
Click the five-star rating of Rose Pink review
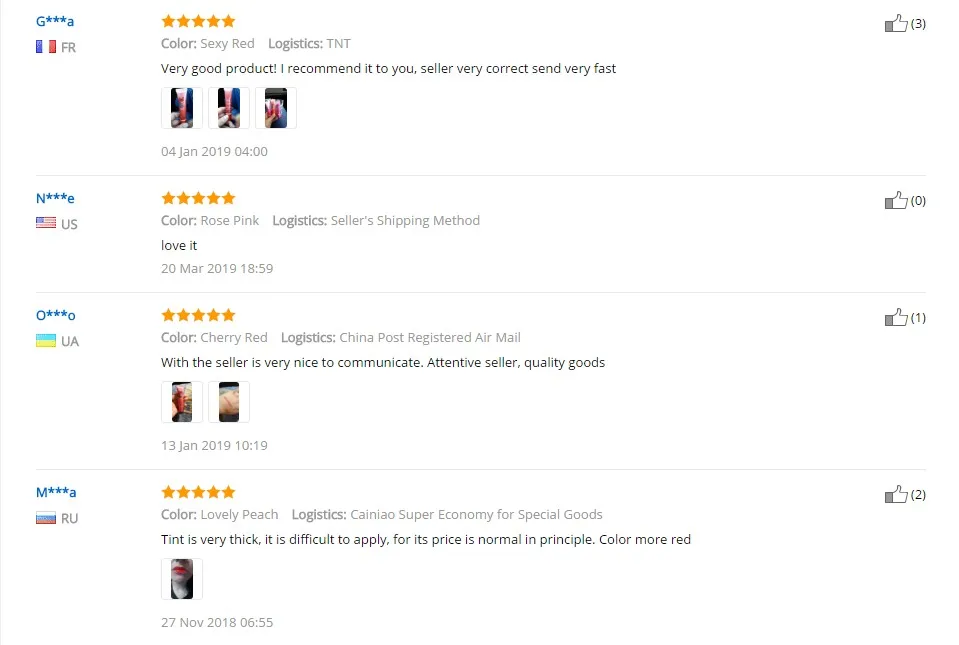[x=198, y=198]
